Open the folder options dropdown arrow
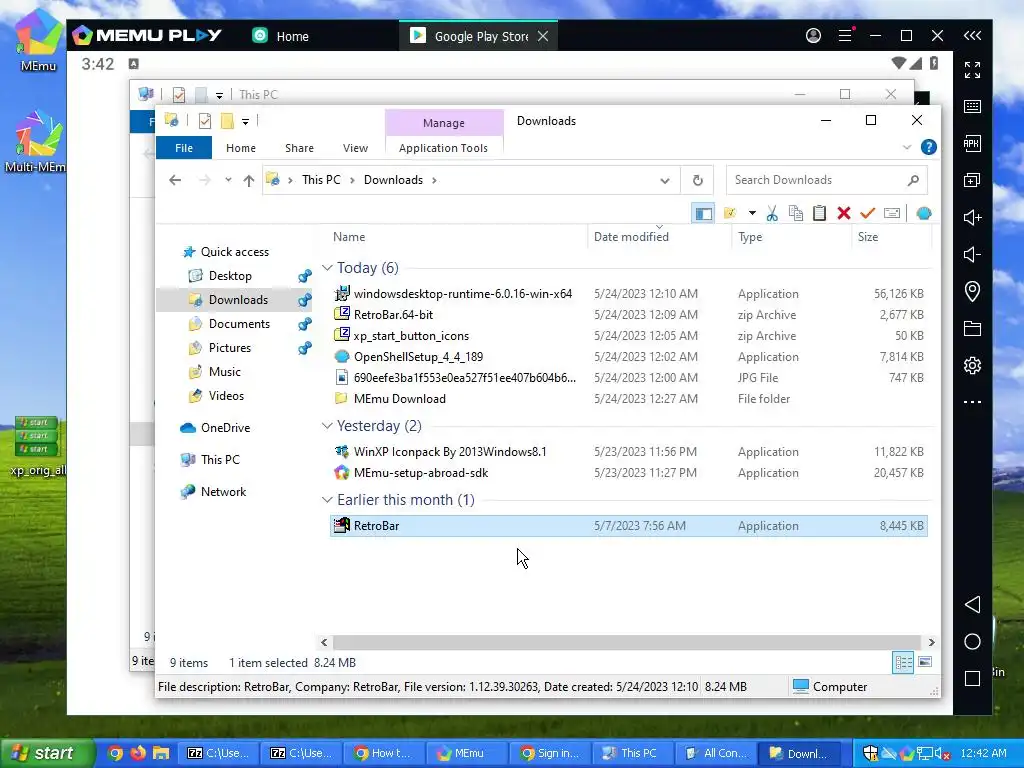1024x768 pixels. (x=752, y=213)
